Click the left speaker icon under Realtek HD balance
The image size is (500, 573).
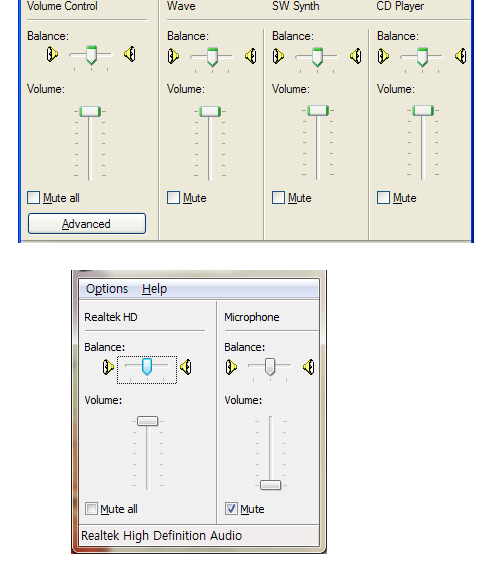(108, 367)
